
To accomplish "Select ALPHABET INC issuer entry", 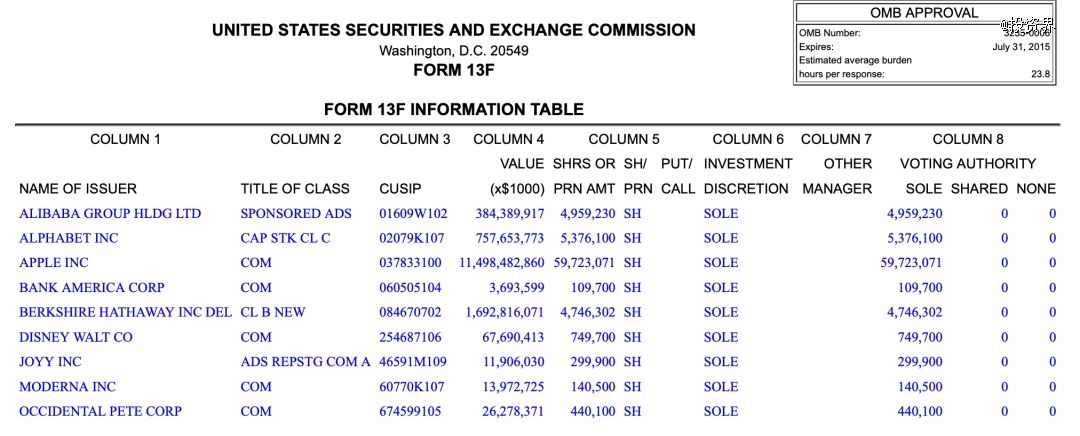I will (69, 238).
